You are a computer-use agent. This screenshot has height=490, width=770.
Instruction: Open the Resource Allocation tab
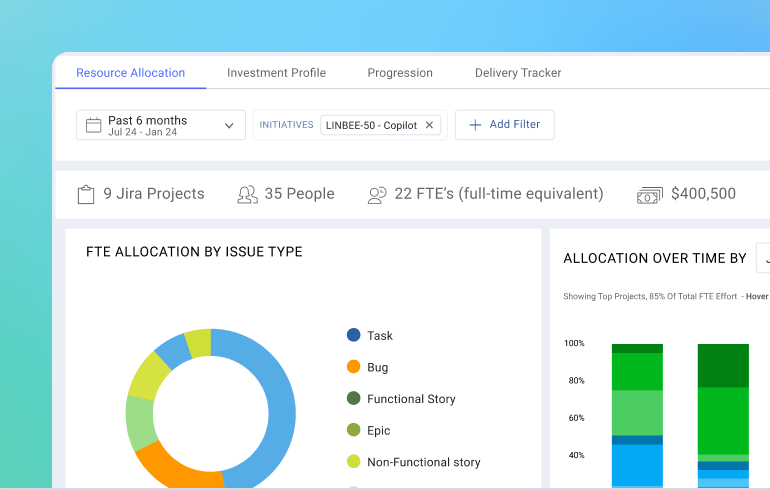[131, 73]
